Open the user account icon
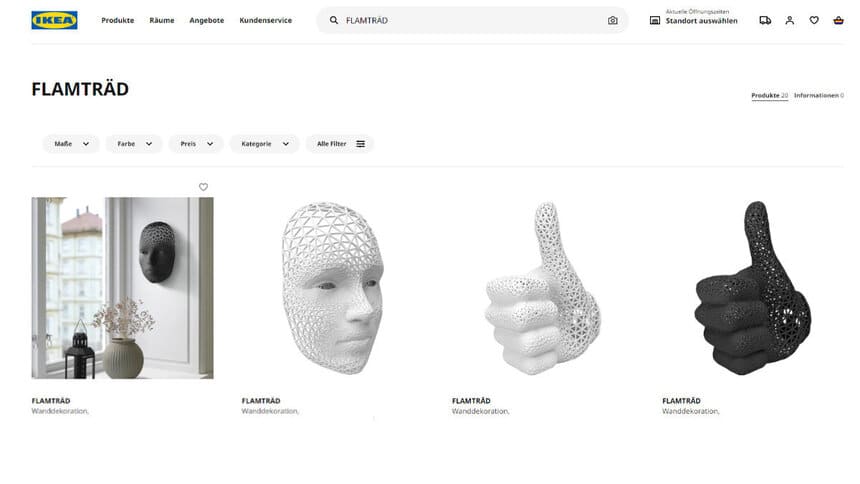860x484 pixels. point(790,20)
